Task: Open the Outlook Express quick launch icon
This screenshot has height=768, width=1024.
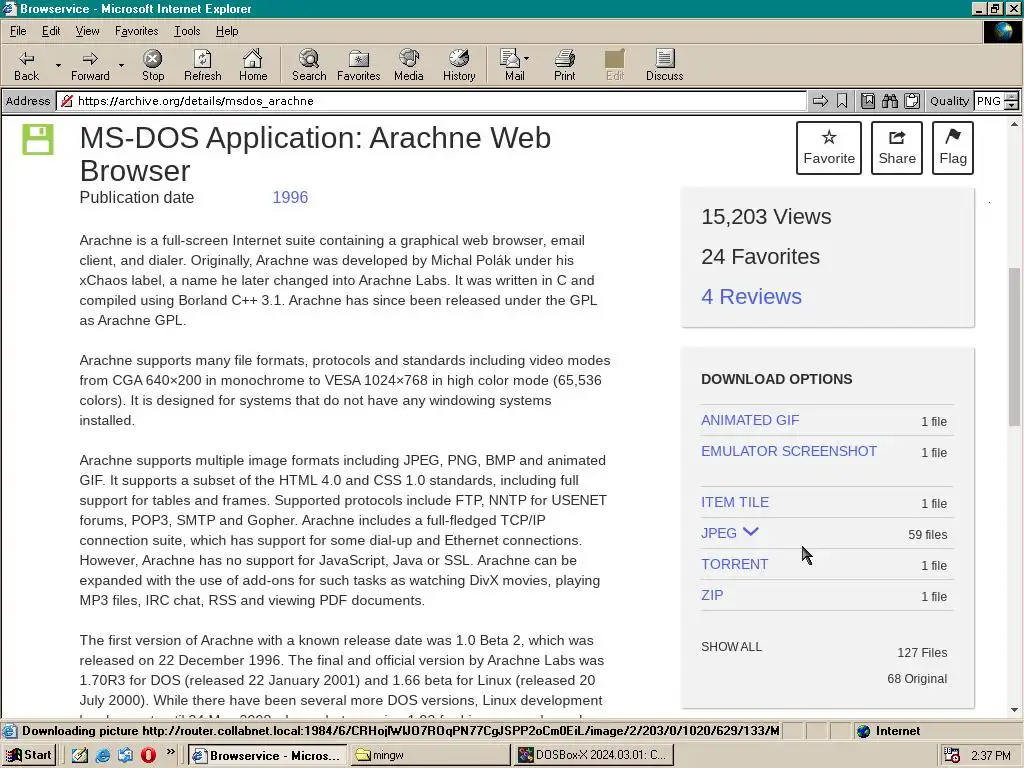Action: [x=125, y=755]
